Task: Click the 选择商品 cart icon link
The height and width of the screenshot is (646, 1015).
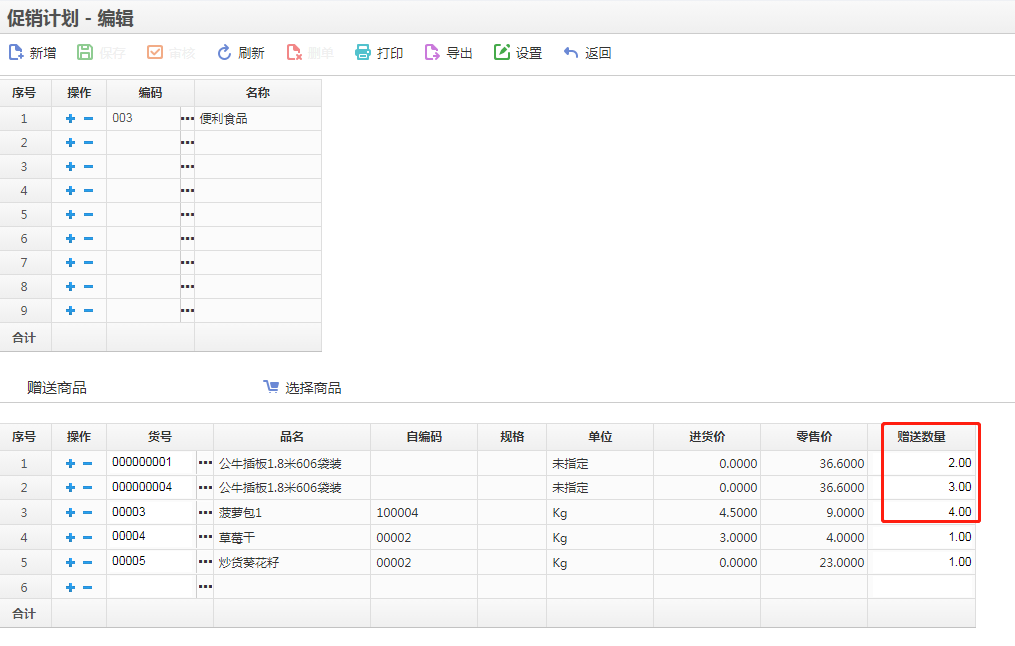Action: [302, 387]
